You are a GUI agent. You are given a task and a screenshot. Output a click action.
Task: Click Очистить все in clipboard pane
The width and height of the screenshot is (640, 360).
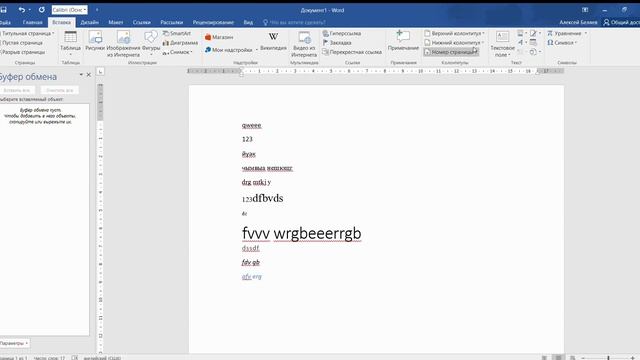pos(60,90)
